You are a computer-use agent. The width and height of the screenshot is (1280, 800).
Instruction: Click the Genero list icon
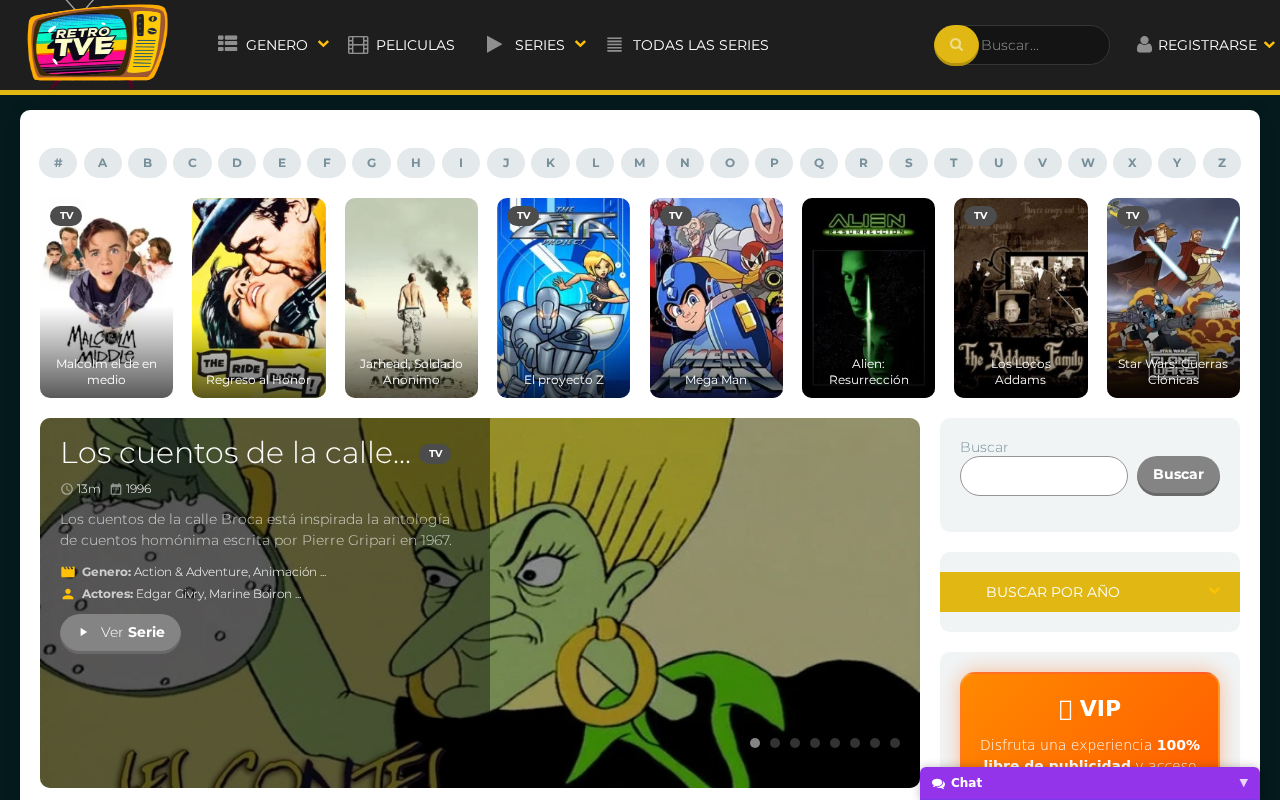[x=228, y=44]
